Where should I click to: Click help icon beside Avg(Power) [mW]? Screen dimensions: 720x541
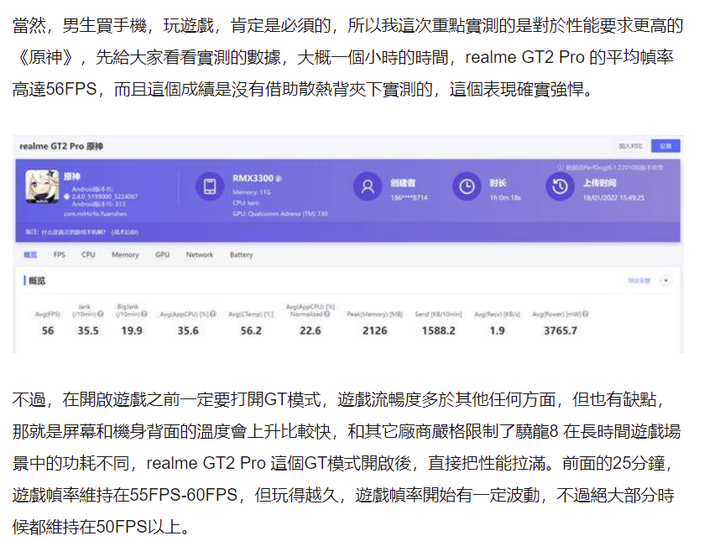click(585, 314)
